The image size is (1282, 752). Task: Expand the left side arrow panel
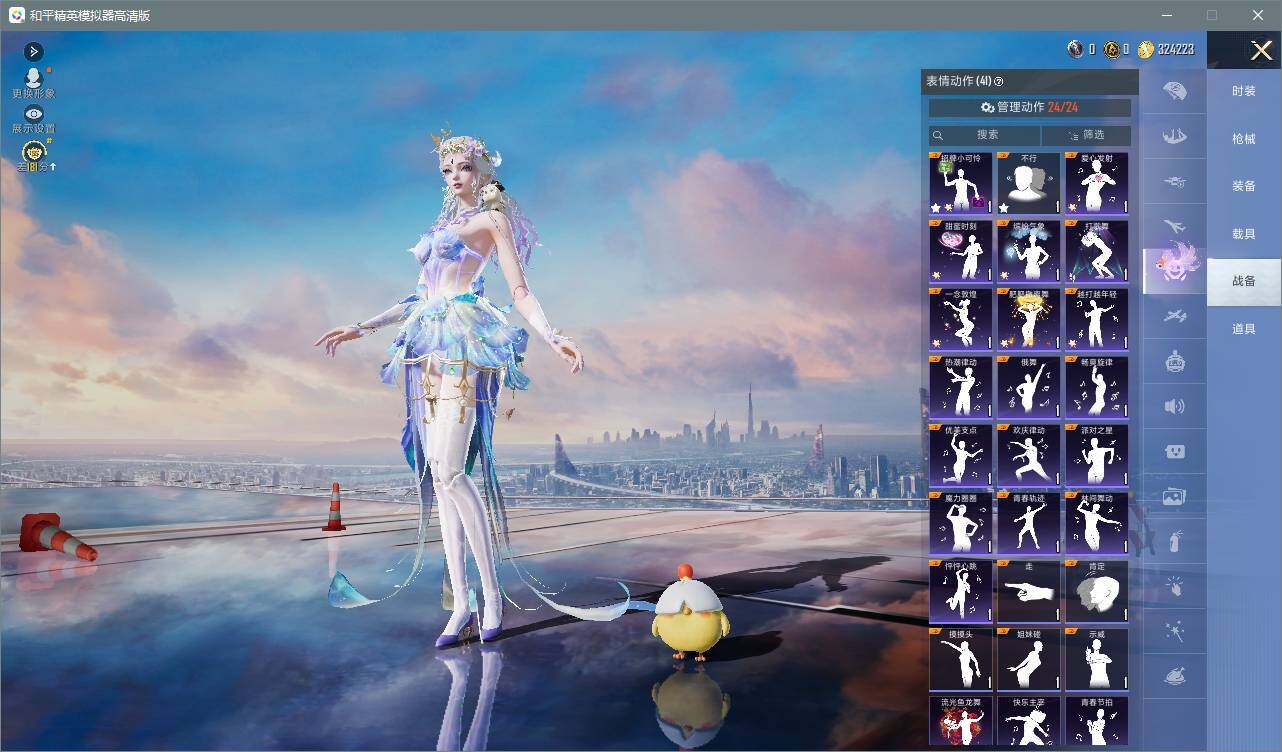34,51
